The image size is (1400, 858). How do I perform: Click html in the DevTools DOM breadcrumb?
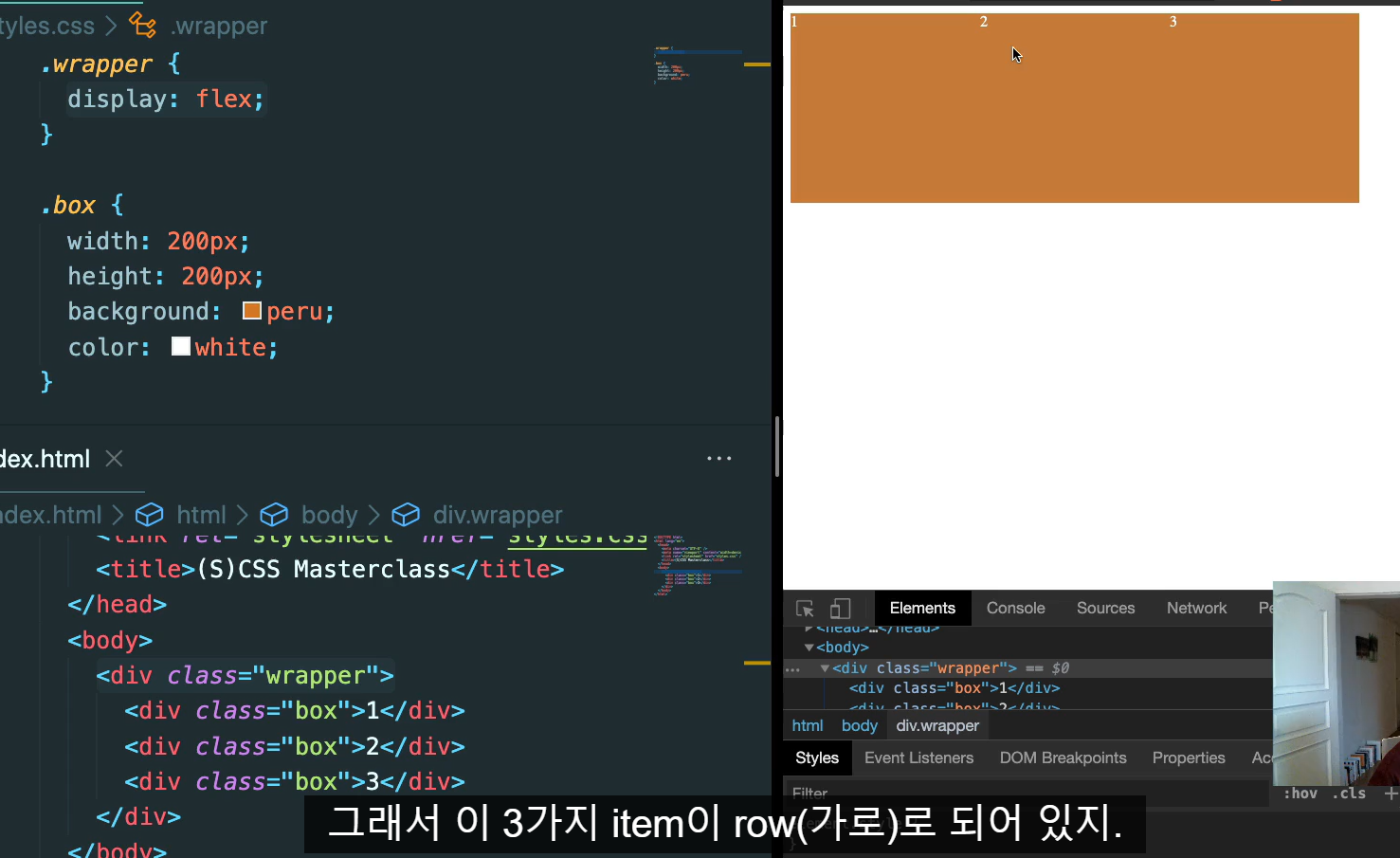tap(808, 726)
